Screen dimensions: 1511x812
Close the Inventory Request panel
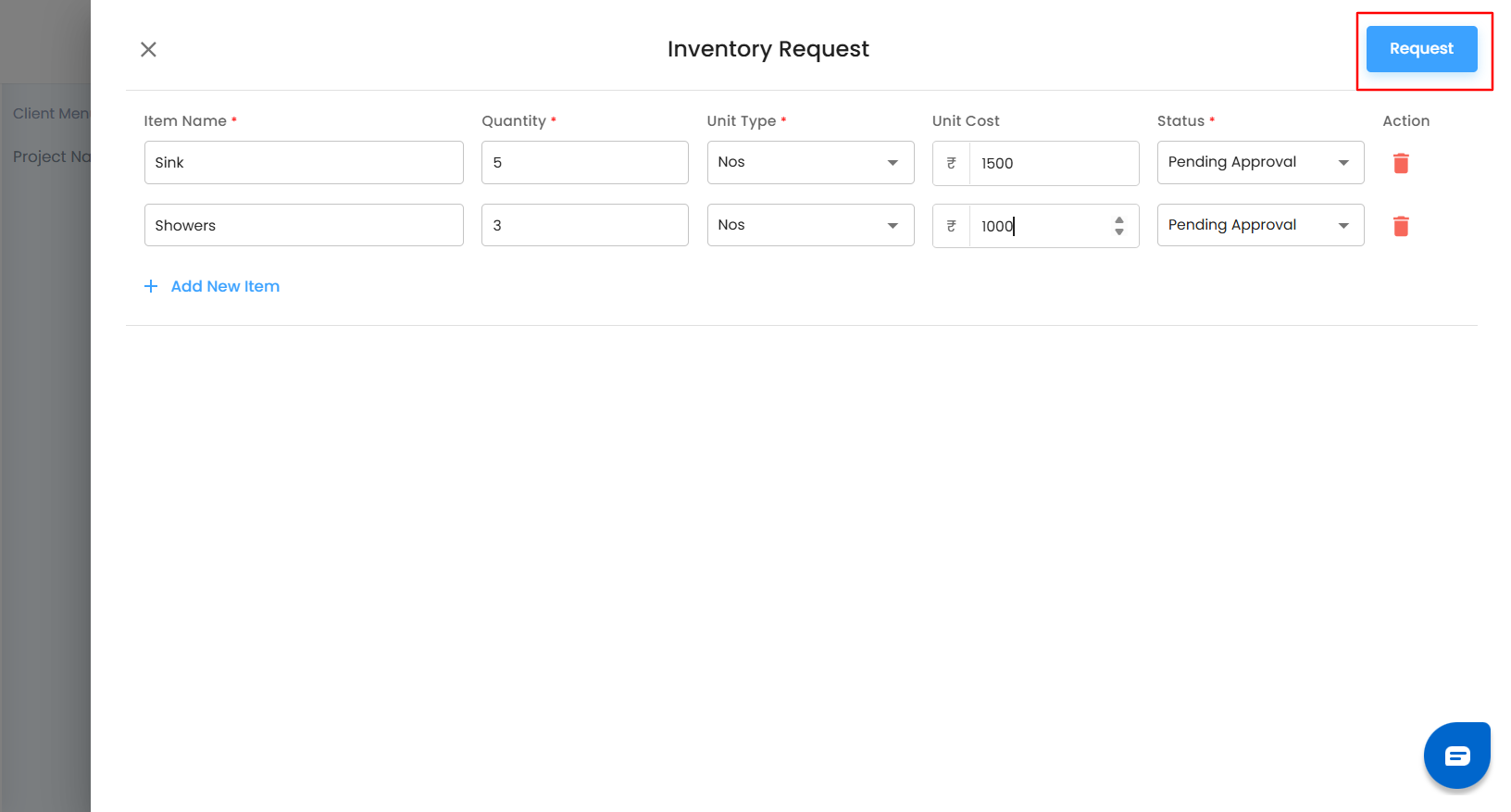[148, 49]
